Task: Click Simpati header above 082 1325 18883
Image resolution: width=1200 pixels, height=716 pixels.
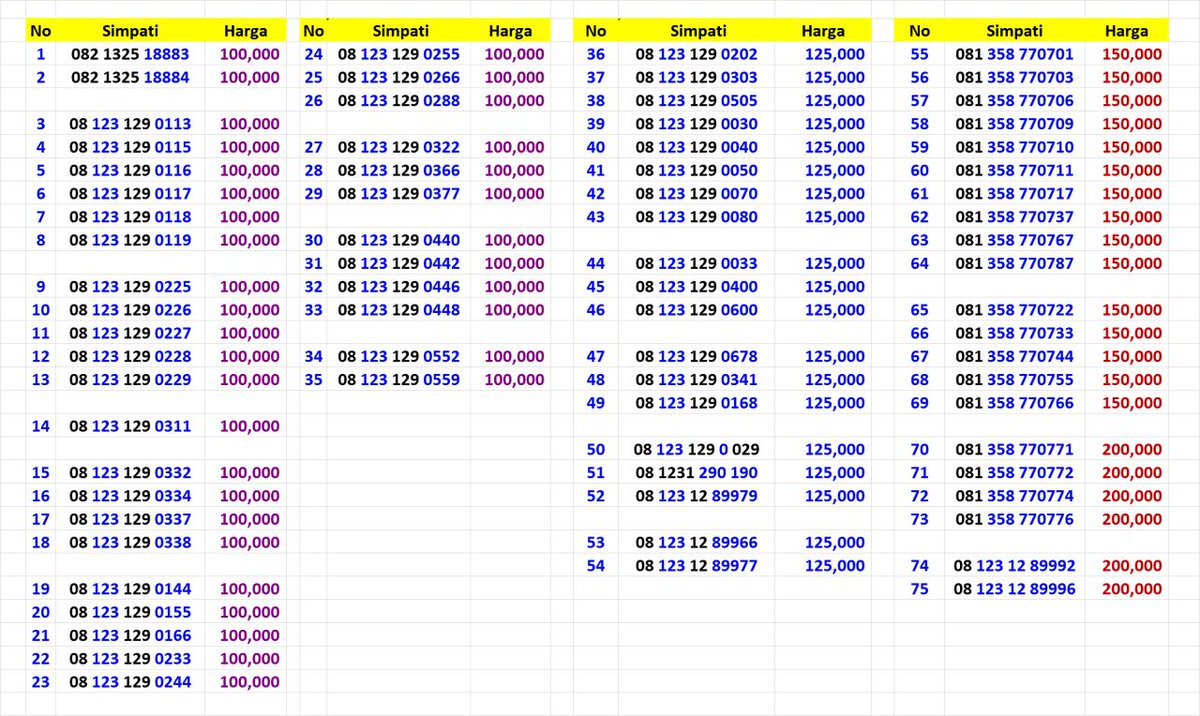Action: pyautogui.click(x=131, y=31)
